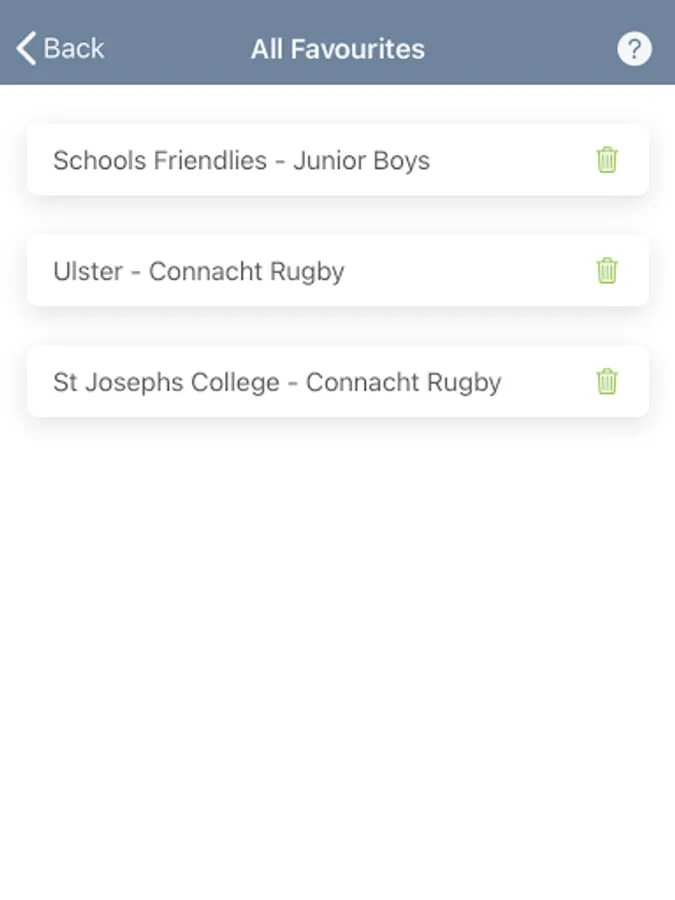Viewport: 675px width, 900px height.
Task: Click the back chevron arrow icon
Action: pos(26,48)
